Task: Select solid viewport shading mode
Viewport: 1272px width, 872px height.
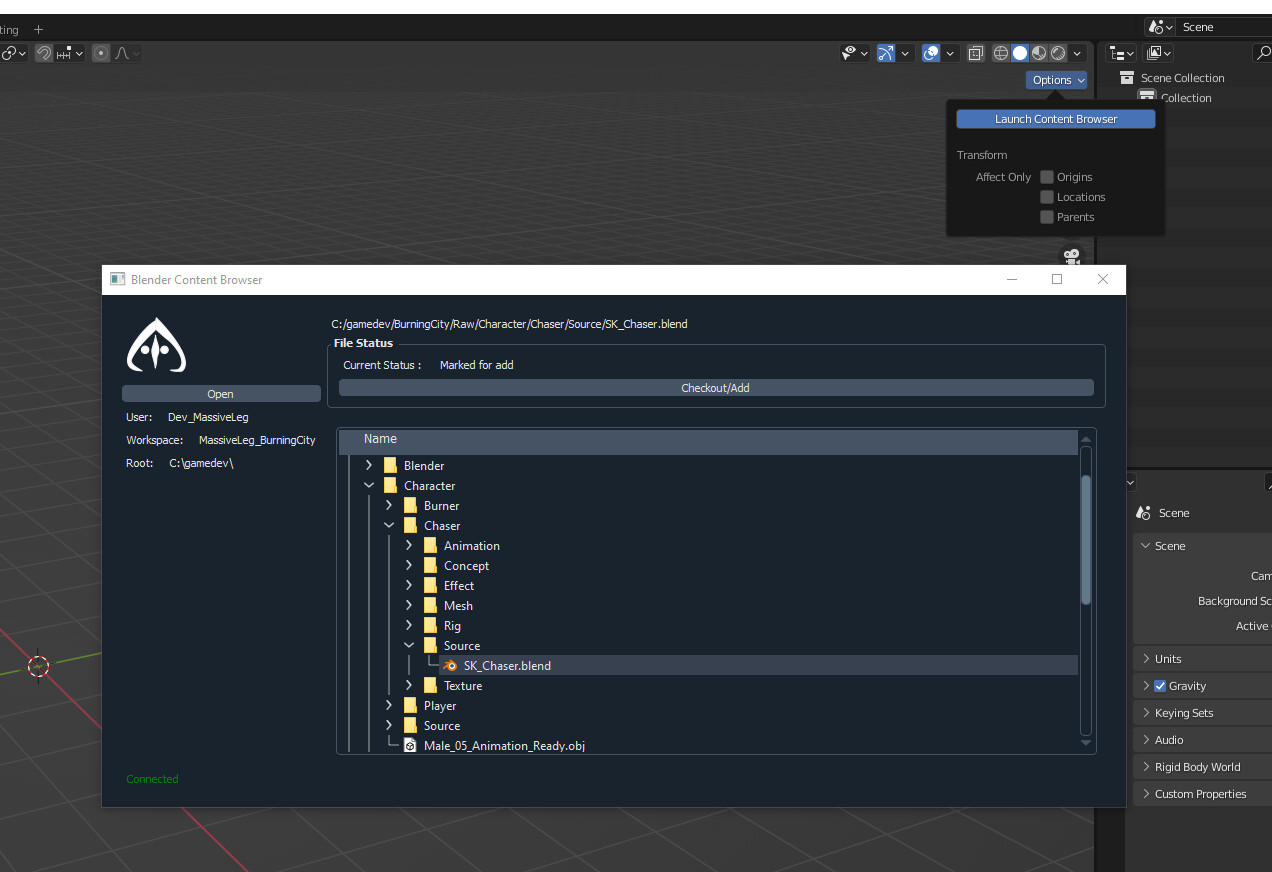Action: point(1019,53)
